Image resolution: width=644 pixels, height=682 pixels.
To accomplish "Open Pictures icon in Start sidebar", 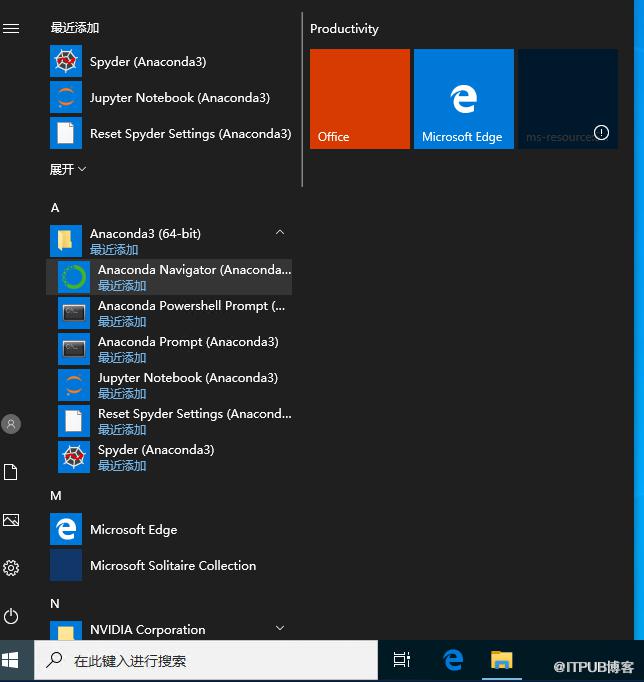I will click(x=11, y=520).
